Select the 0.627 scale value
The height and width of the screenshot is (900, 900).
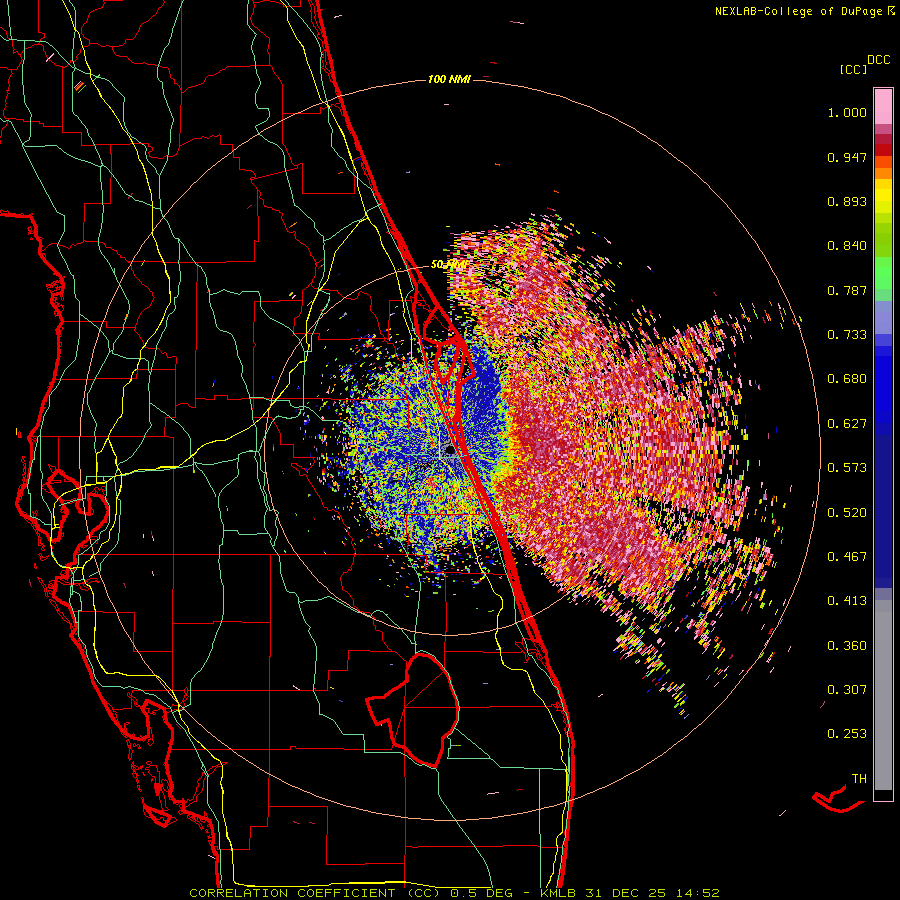click(x=847, y=424)
